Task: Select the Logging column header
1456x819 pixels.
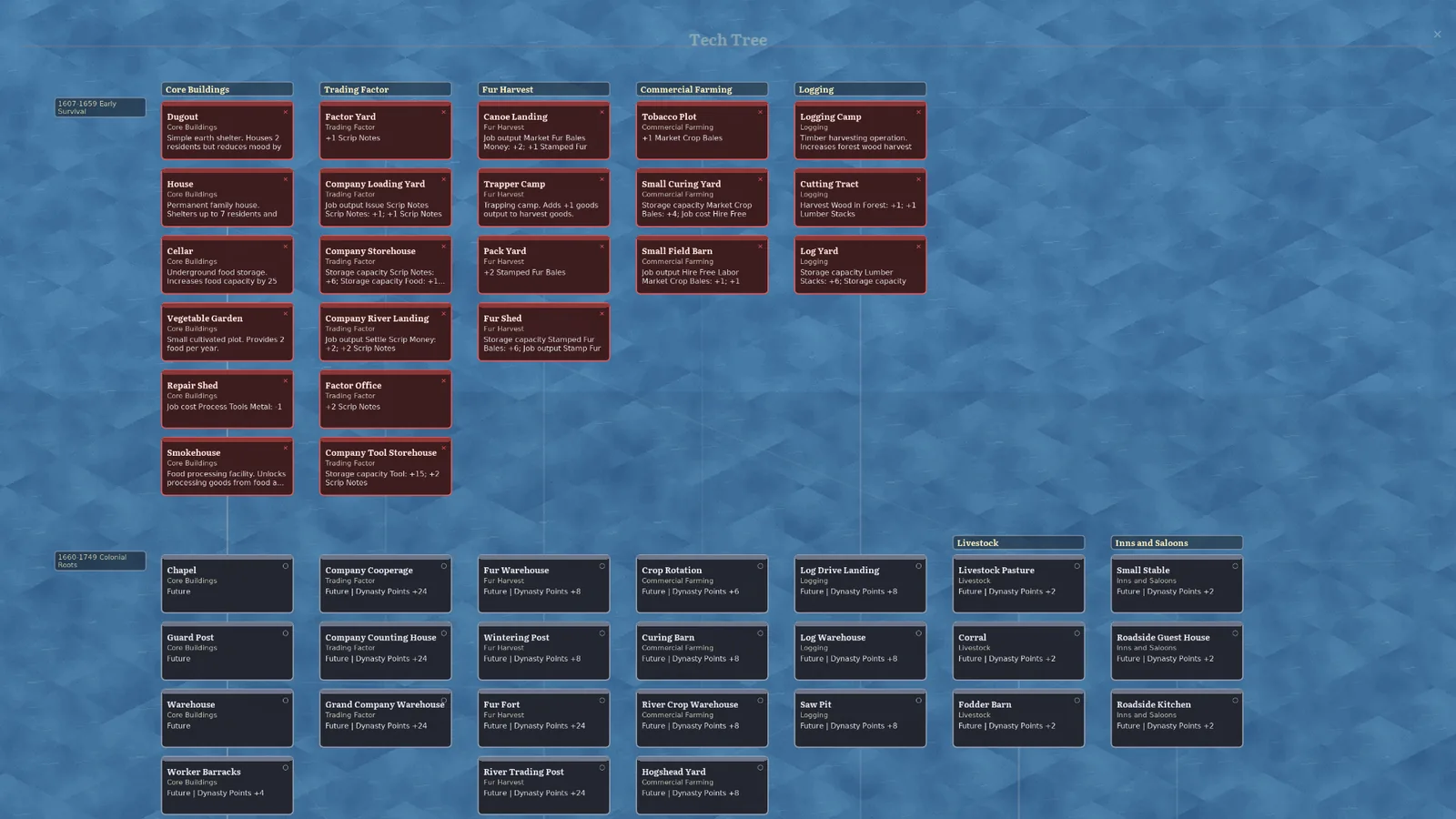Action: pos(861,89)
